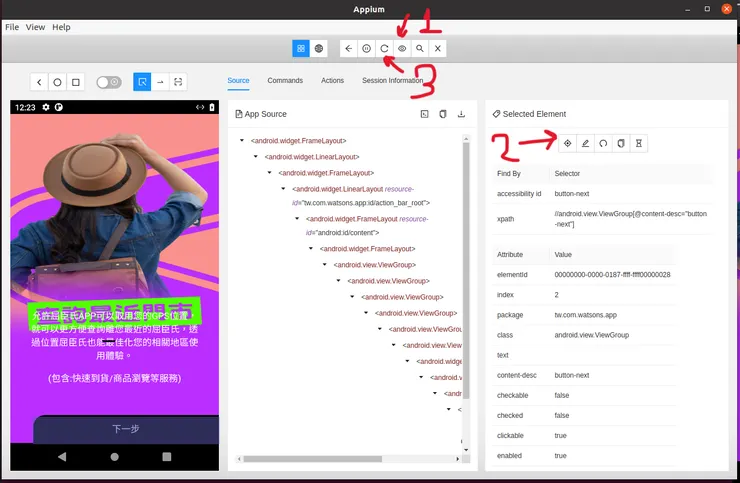
Task: Collapse the android:id/content FrameLayout node
Action: pyautogui.click(x=297, y=219)
